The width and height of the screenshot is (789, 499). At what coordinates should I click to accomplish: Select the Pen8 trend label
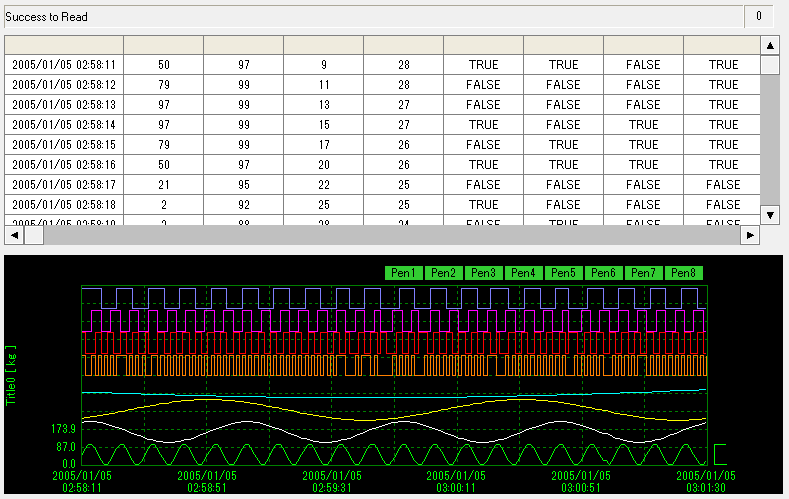point(684,273)
